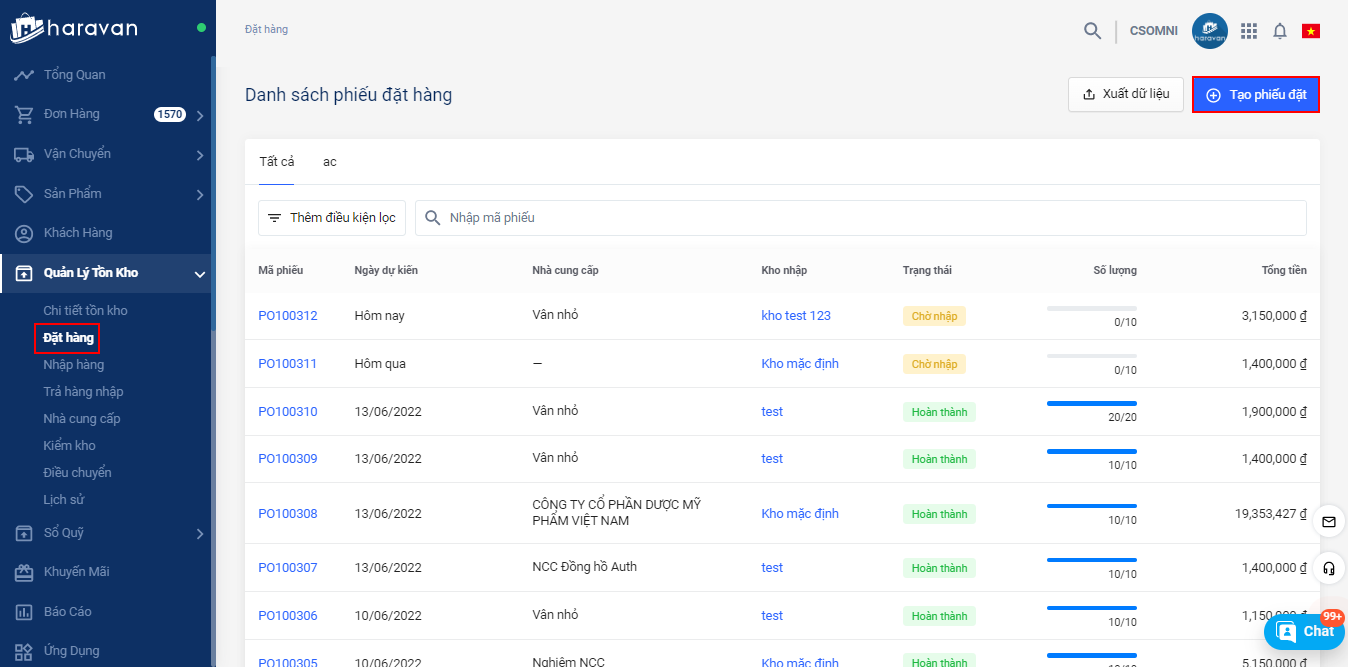Collapse the Quản Lý Tồn Kho section

pyautogui.click(x=199, y=274)
